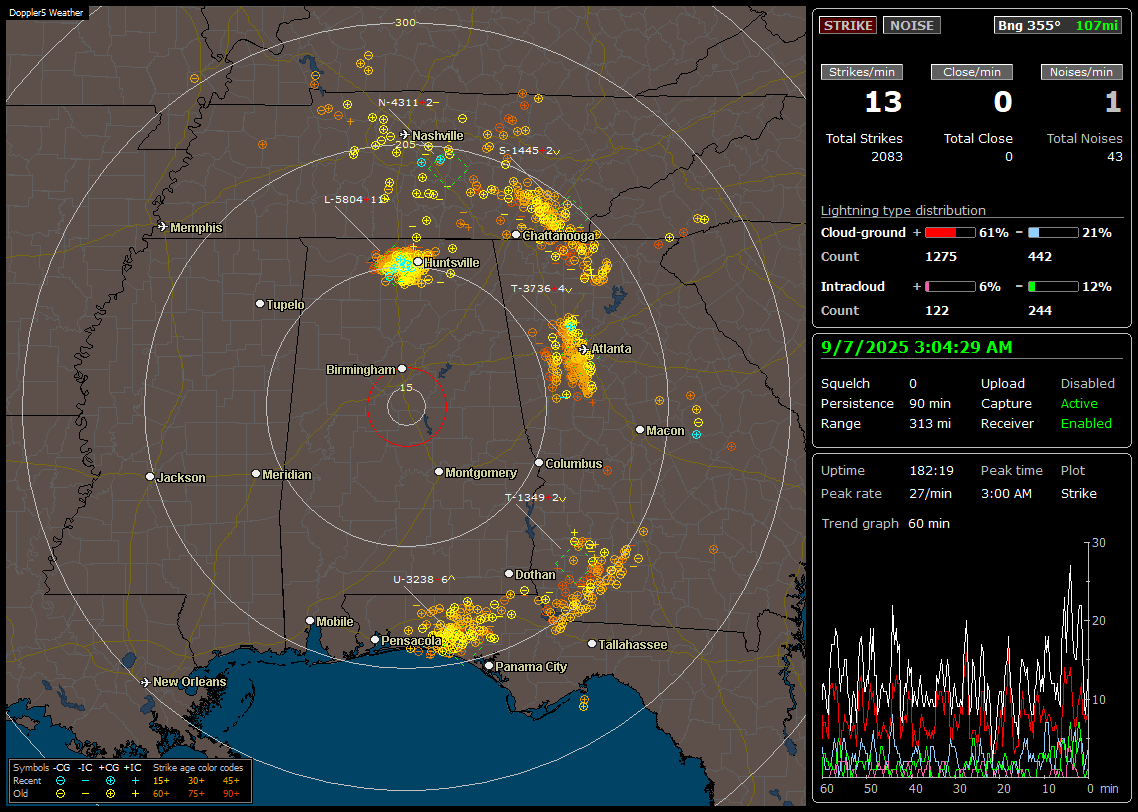Click the Columbus city marker

pos(539,462)
